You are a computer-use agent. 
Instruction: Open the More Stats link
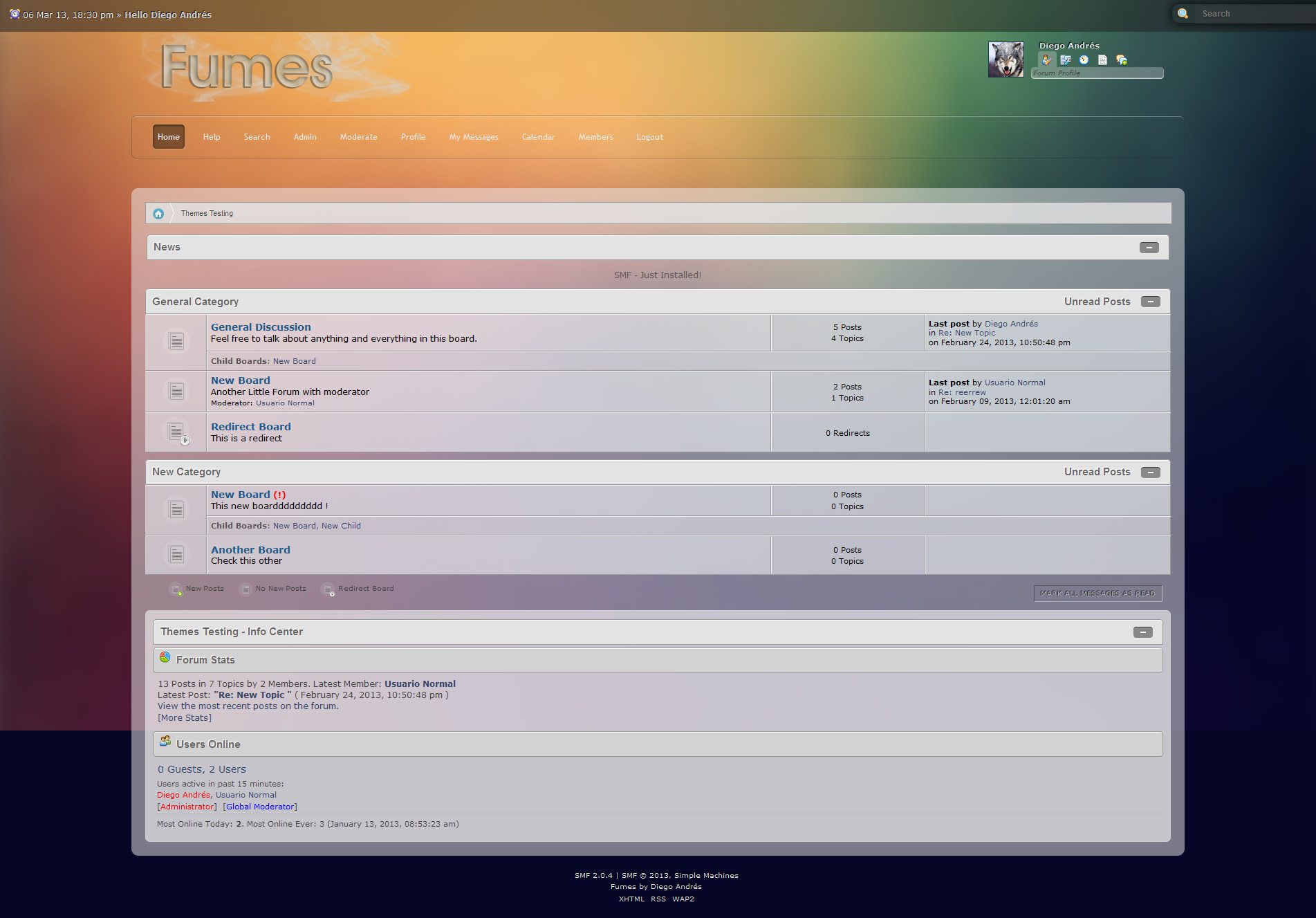click(x=185, y=718)
